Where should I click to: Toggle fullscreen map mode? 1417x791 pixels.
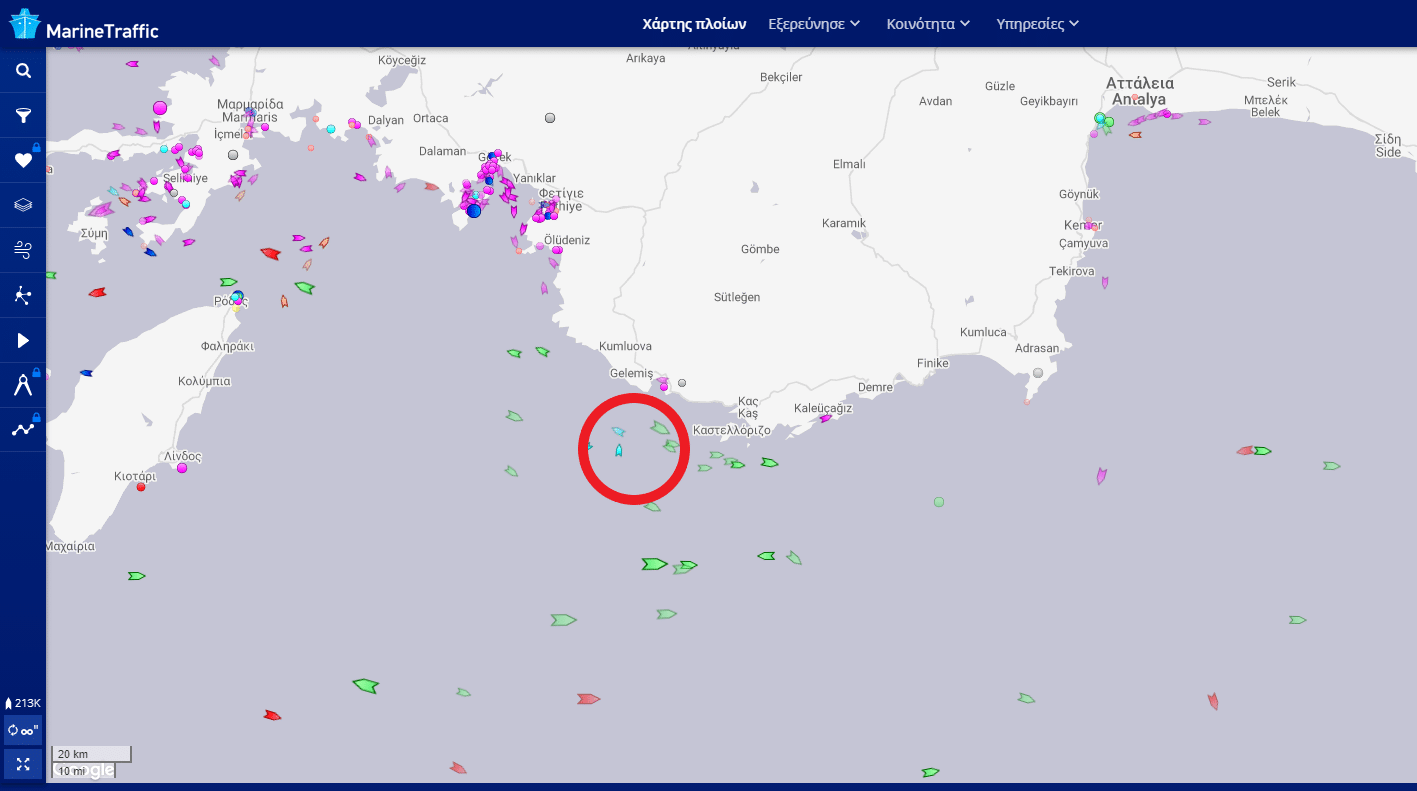click(23, 764)
